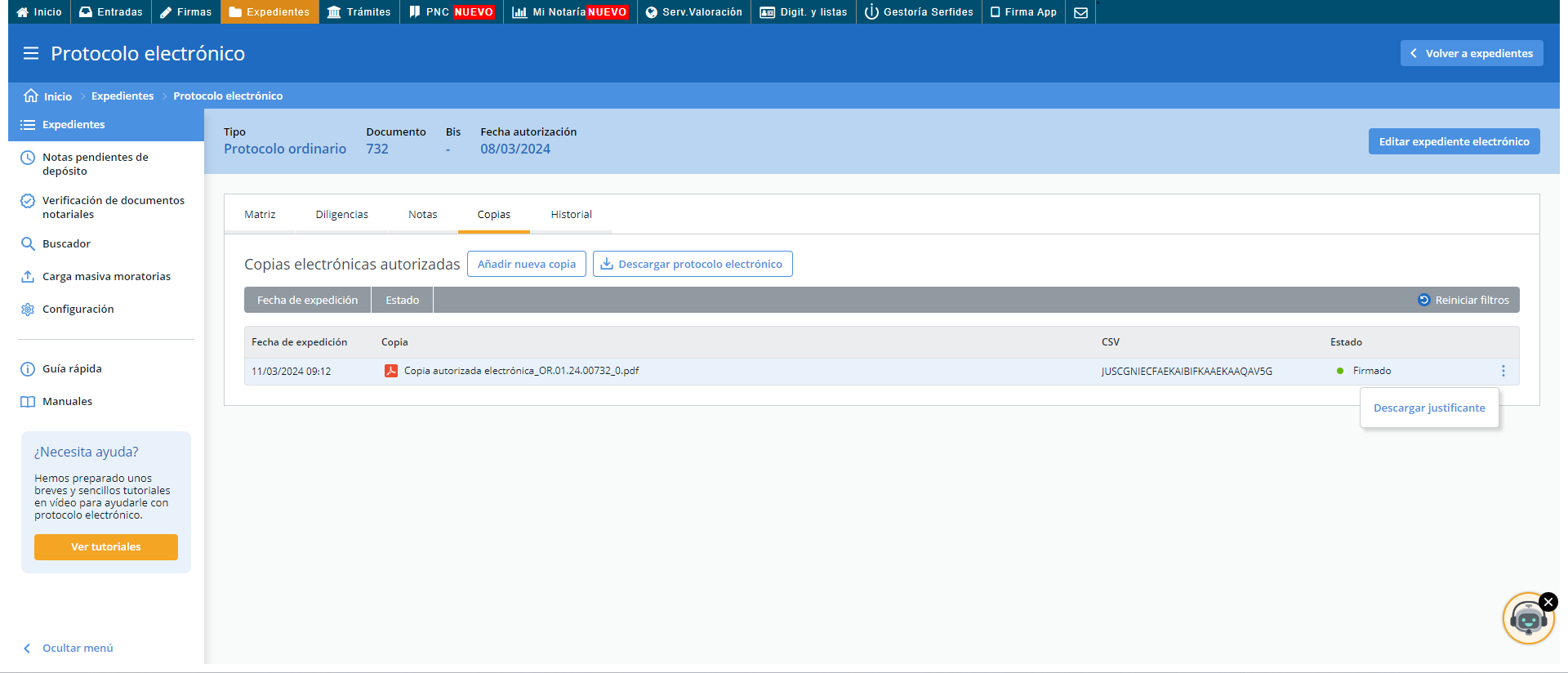Switch to the Historial tab
1568x673 pixels.
coord(571,214)
